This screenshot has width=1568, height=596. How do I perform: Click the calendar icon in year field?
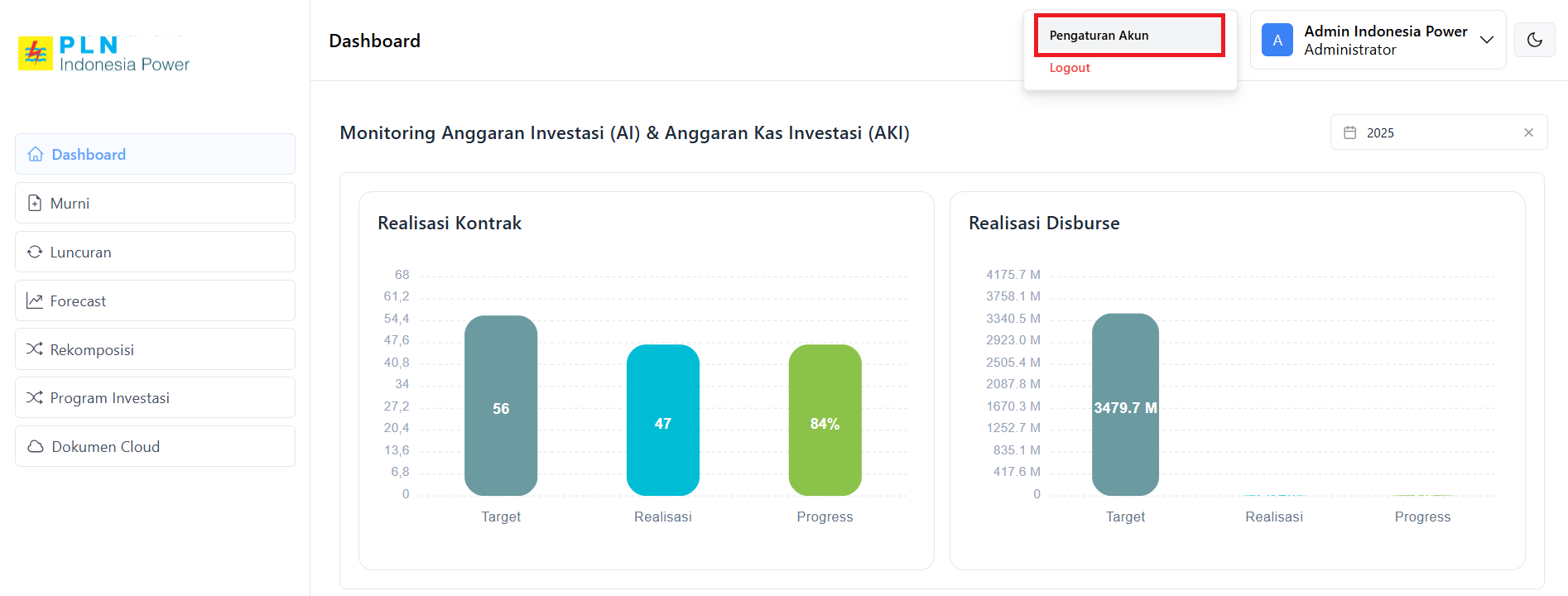click(1350, 133)
